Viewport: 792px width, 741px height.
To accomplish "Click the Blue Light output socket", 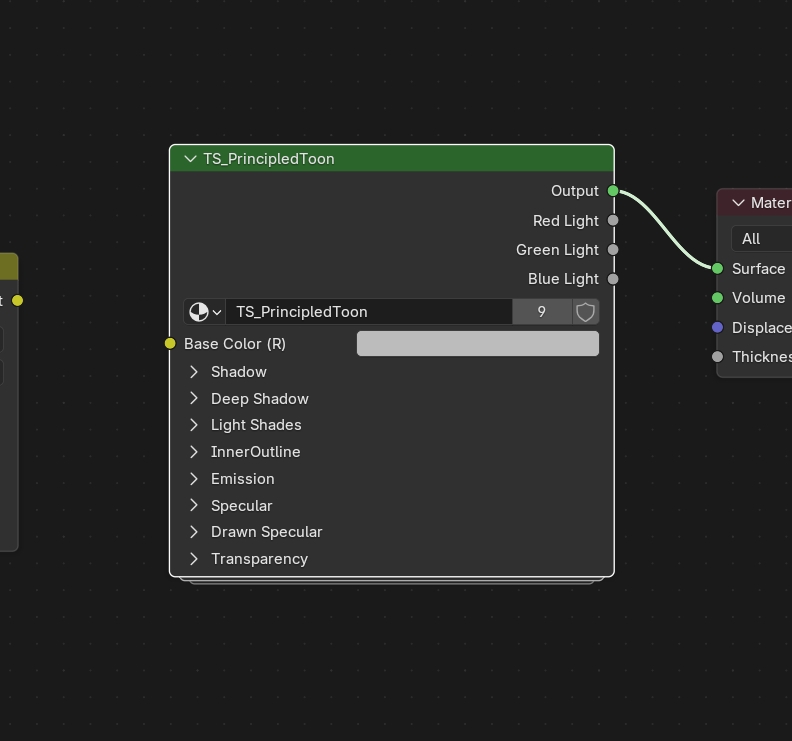I will tap(613, 279).
